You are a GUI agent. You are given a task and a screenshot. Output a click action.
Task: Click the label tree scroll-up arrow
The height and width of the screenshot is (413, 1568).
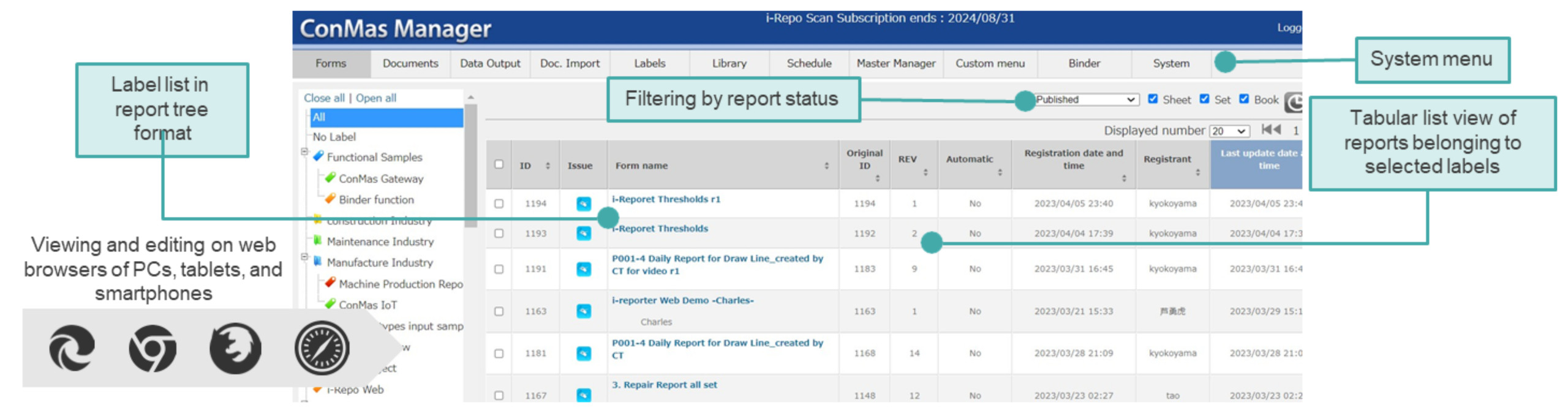[470, 97]
